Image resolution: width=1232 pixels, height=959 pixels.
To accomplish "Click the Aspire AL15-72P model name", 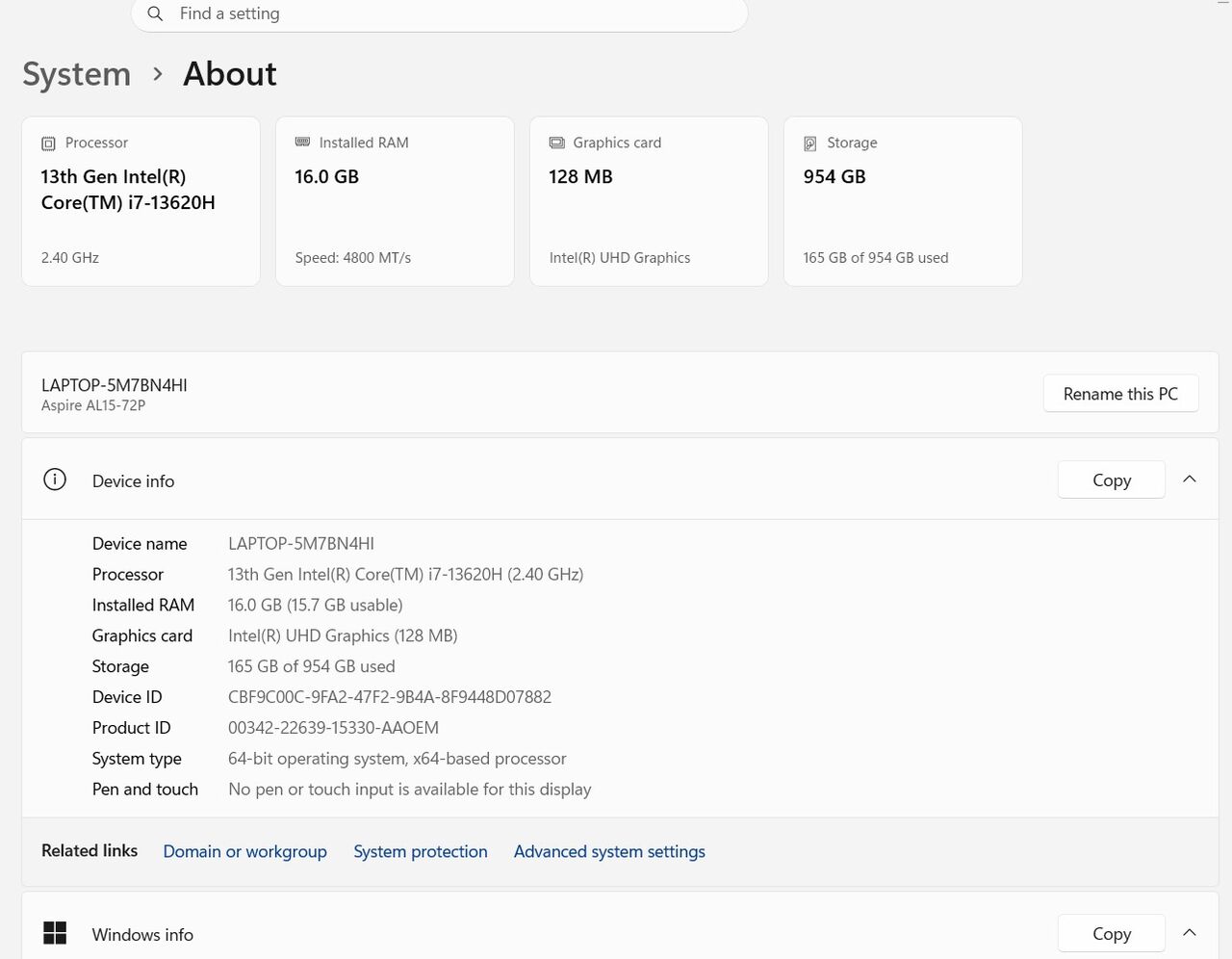I will (93, 406).
